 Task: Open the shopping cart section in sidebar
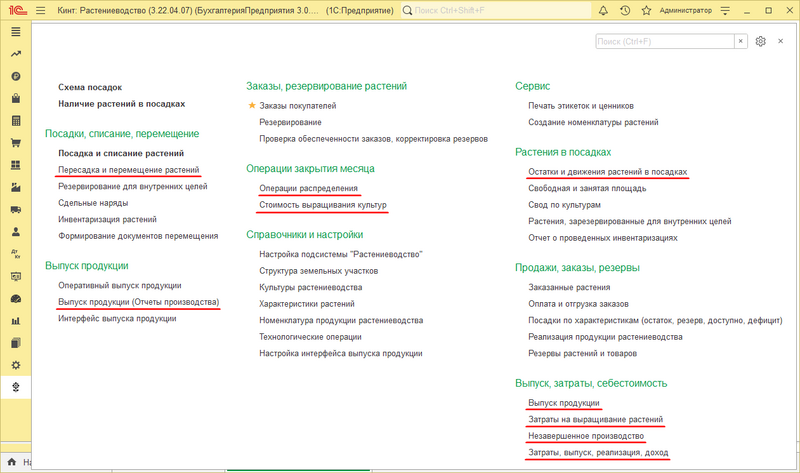16,143
